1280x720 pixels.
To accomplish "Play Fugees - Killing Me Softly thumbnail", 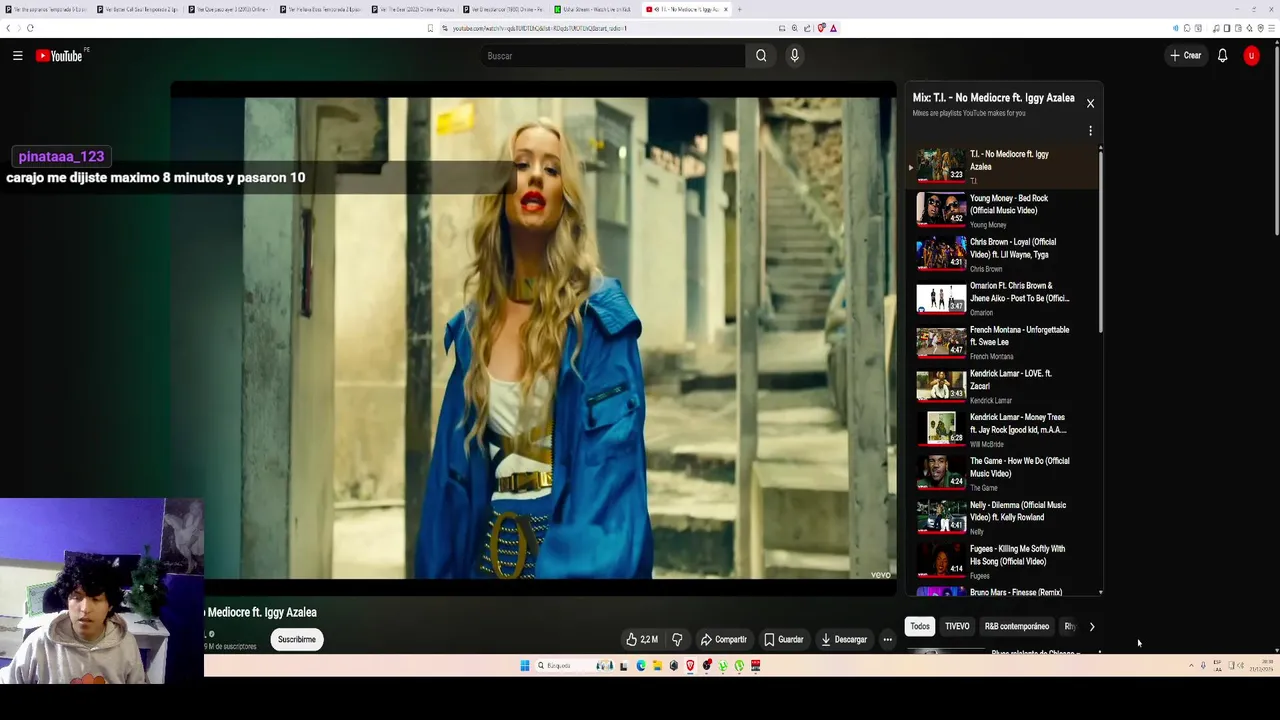I will [x=941, y=560].
